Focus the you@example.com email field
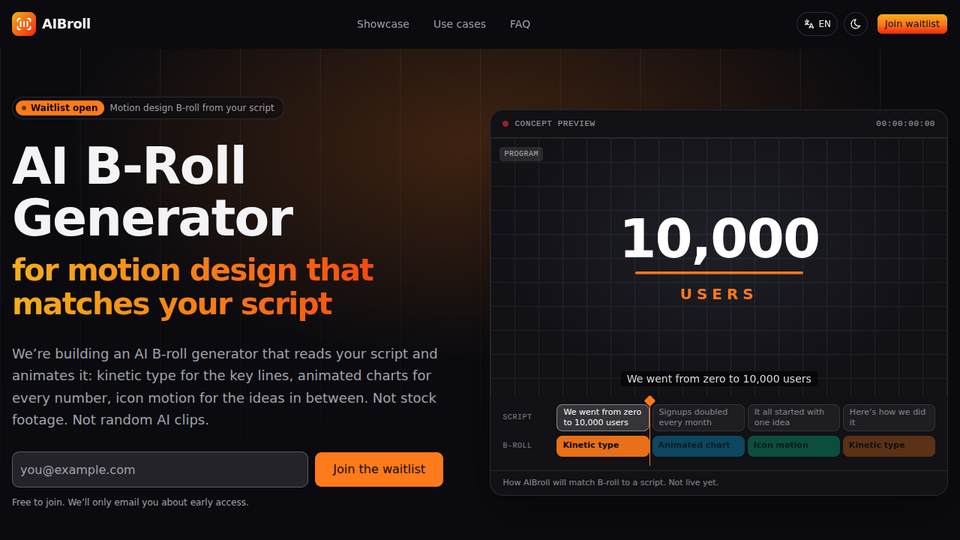Viewport: 960px width, 540px height. point(160,470)
